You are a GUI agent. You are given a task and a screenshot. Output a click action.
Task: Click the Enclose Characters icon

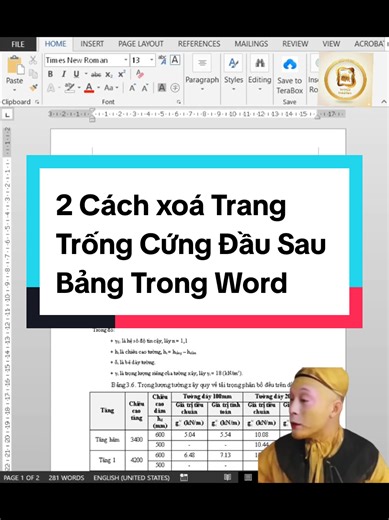point(175,88)
